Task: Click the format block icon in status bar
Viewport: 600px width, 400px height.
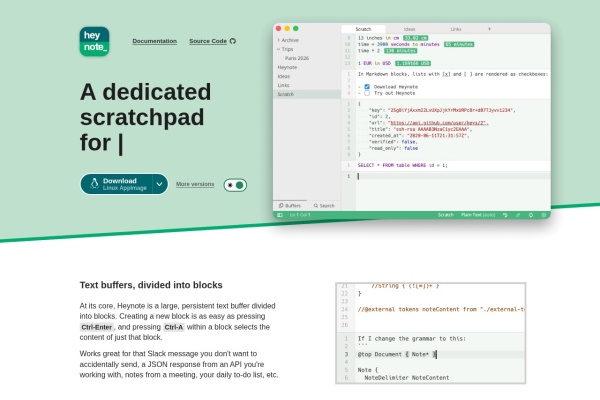Action: pyautogui.click(x=505, y=215)
